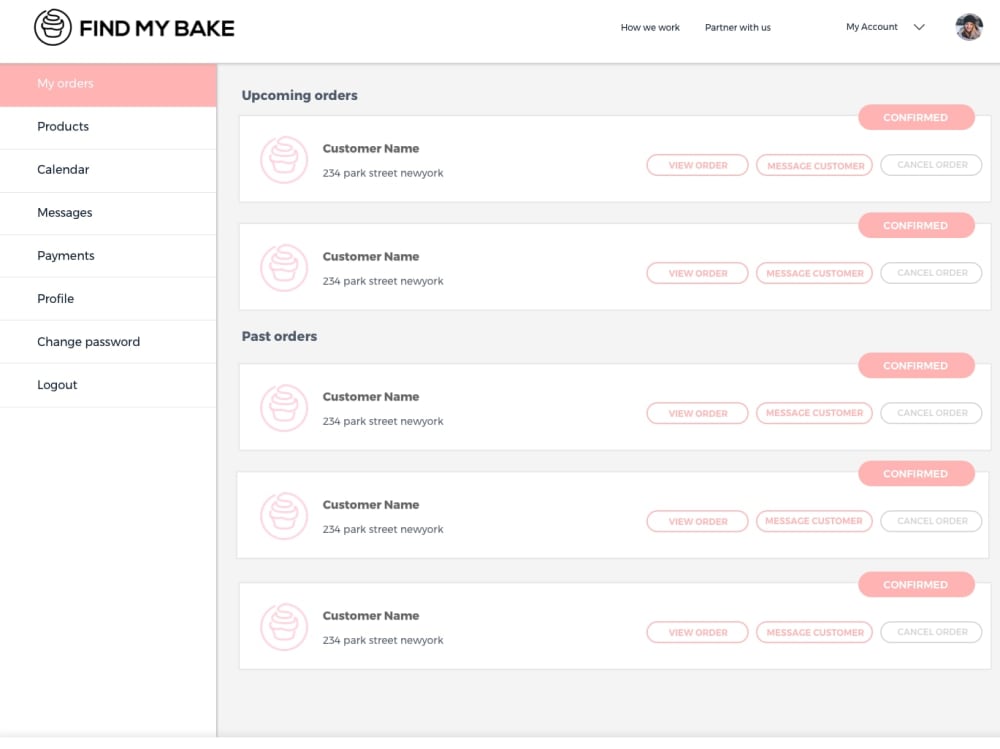View order for last past order
Viewport: 1000px width, 749px height.
coord(697,632)
